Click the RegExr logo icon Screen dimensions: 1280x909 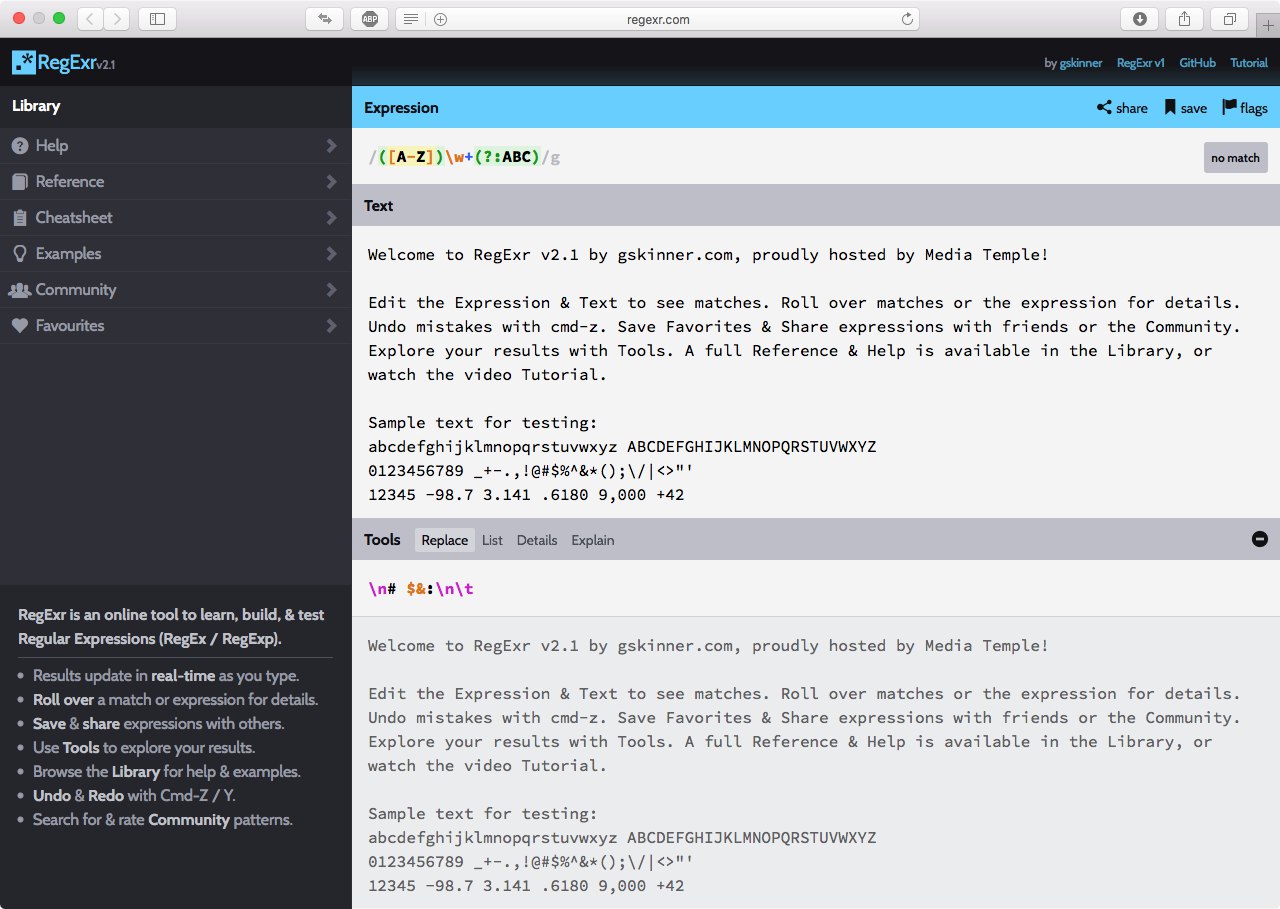24,63
